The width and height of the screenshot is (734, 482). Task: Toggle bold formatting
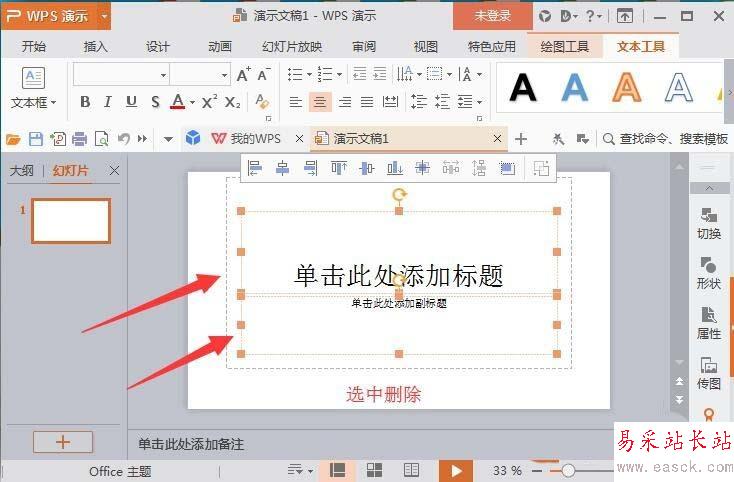click(85, 102)
